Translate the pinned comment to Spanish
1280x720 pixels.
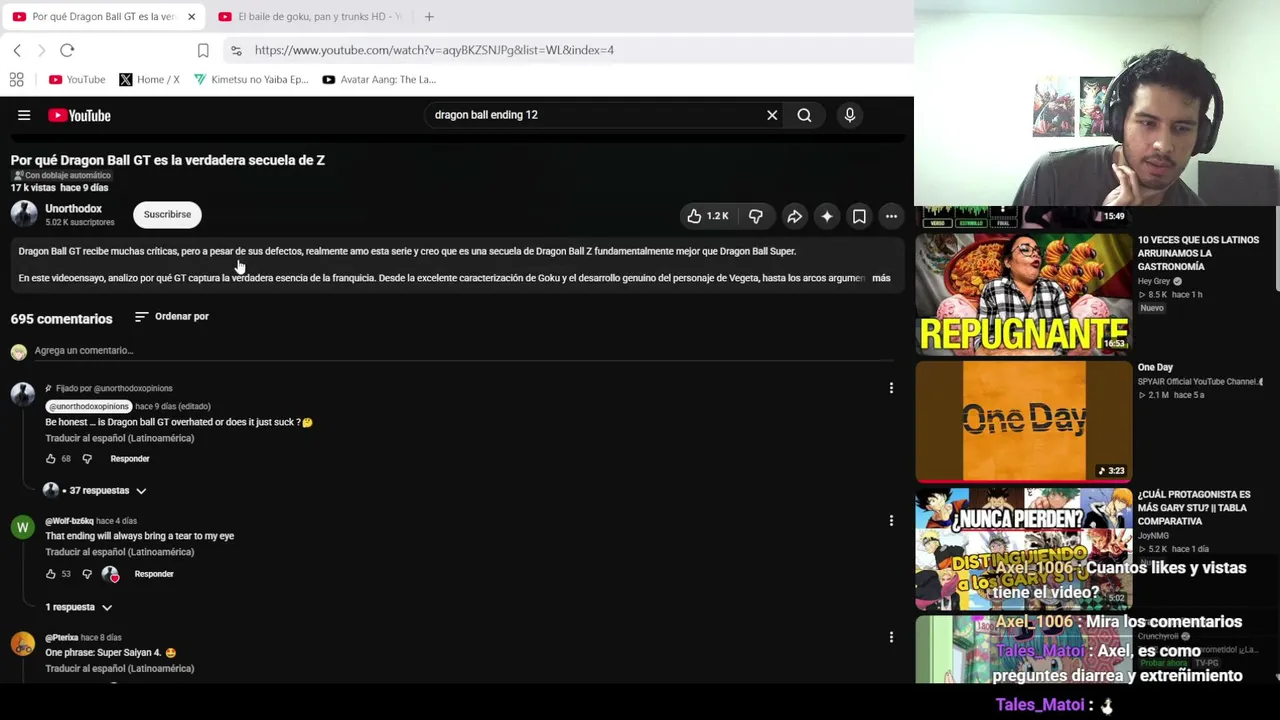(x=119, y=438)
